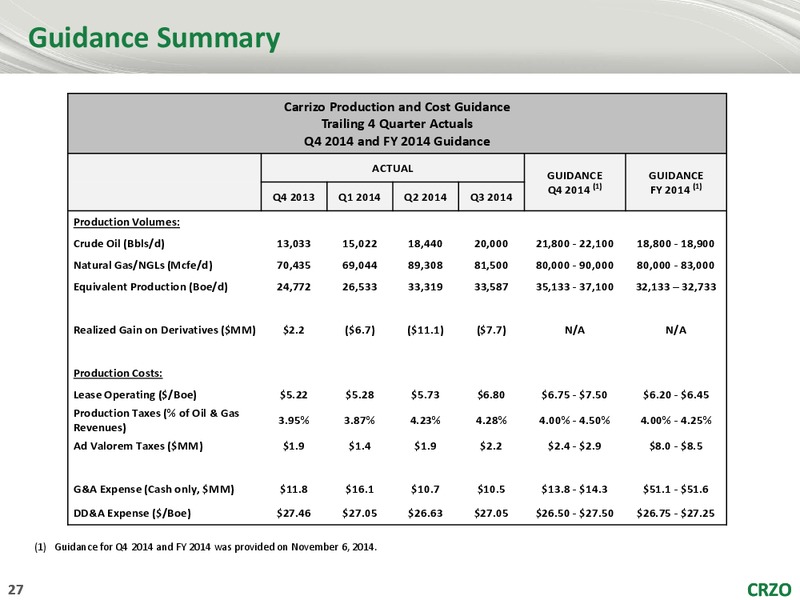The image size is (800, 600).
Task: Select guidance range $2.4 - $2.9
Action: (574, 446)
